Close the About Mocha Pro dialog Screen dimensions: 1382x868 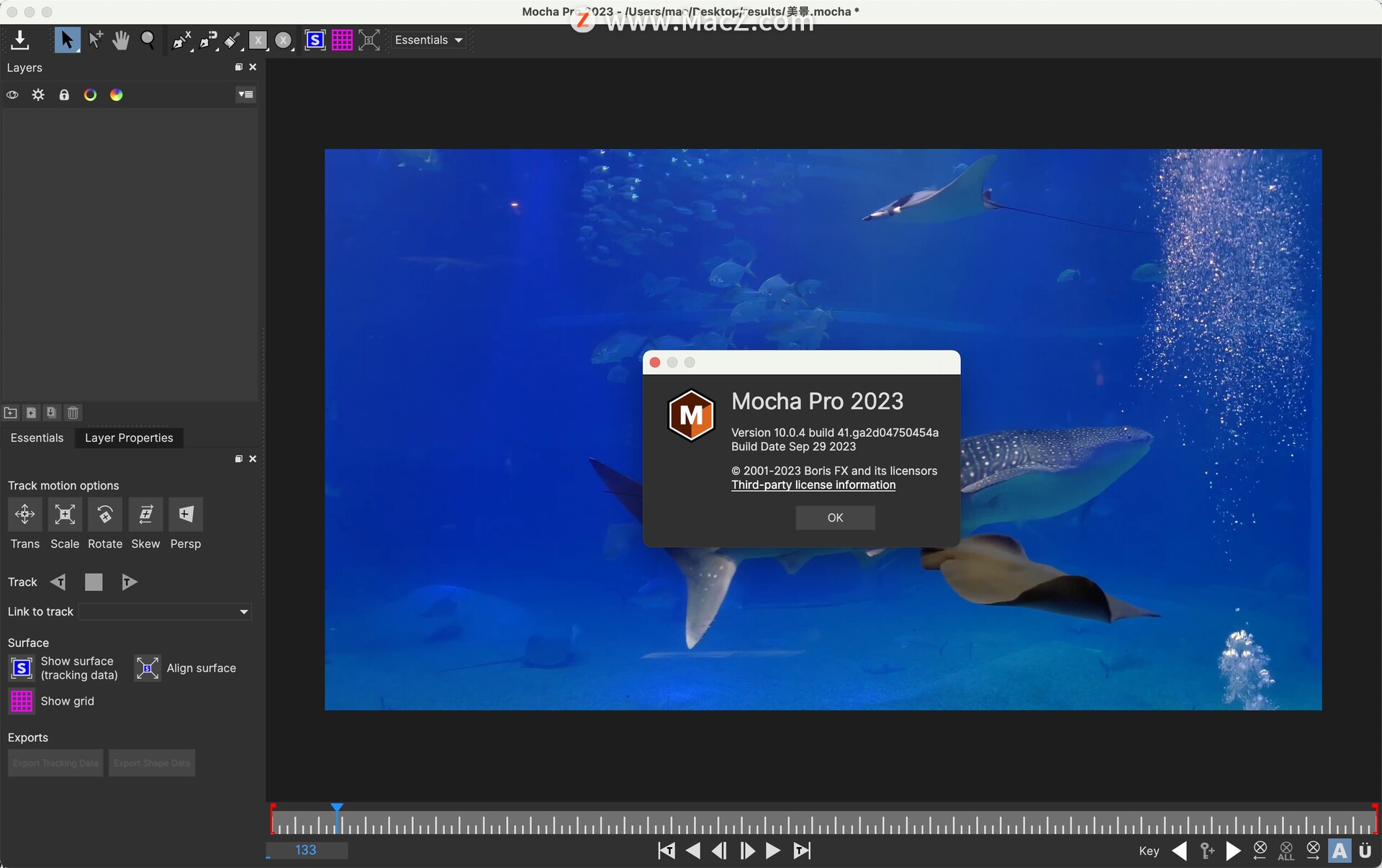655,363
